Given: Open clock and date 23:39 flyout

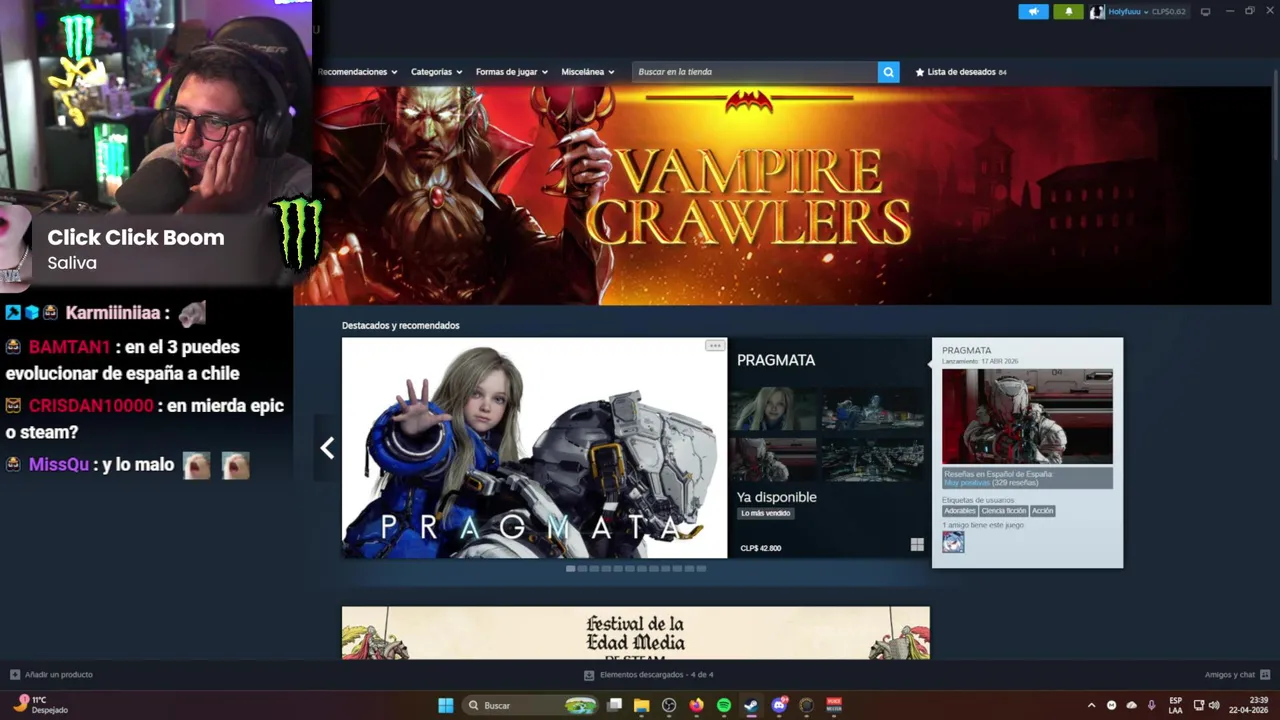Looking at the screenshot, I should click(1249, 705).
